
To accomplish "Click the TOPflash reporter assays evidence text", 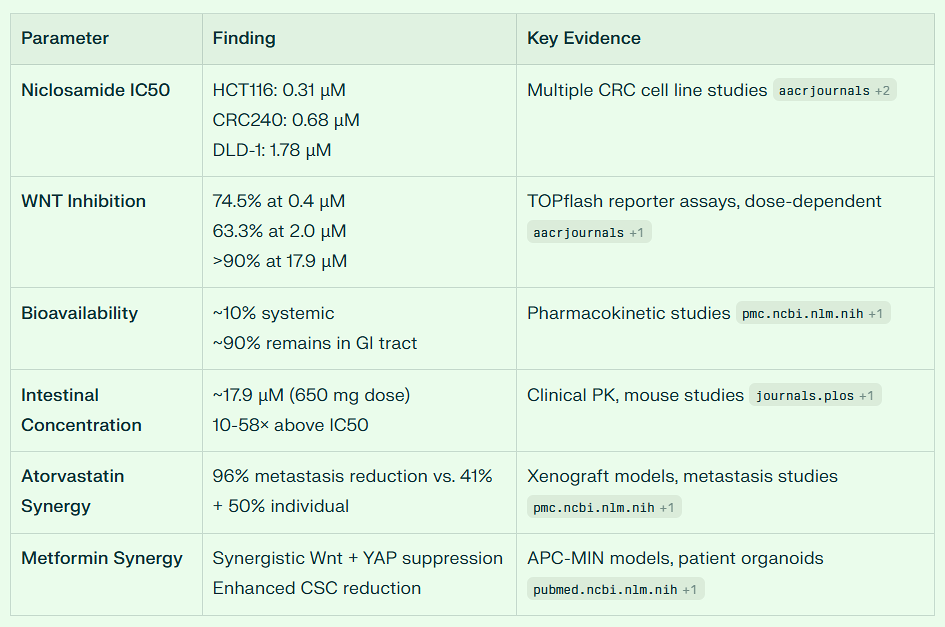I will [x=704, y=201].
